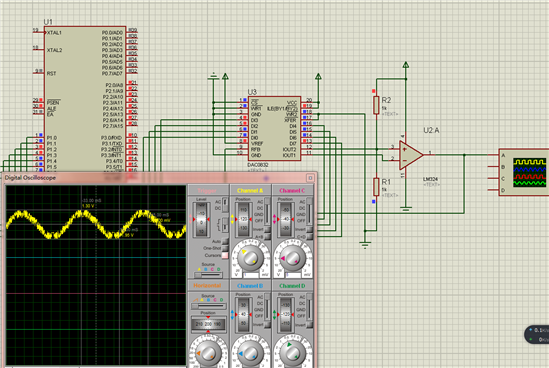Click the Horizontal Source slider
The height and width of the screenshot is (368, 549).
(208, 306)
